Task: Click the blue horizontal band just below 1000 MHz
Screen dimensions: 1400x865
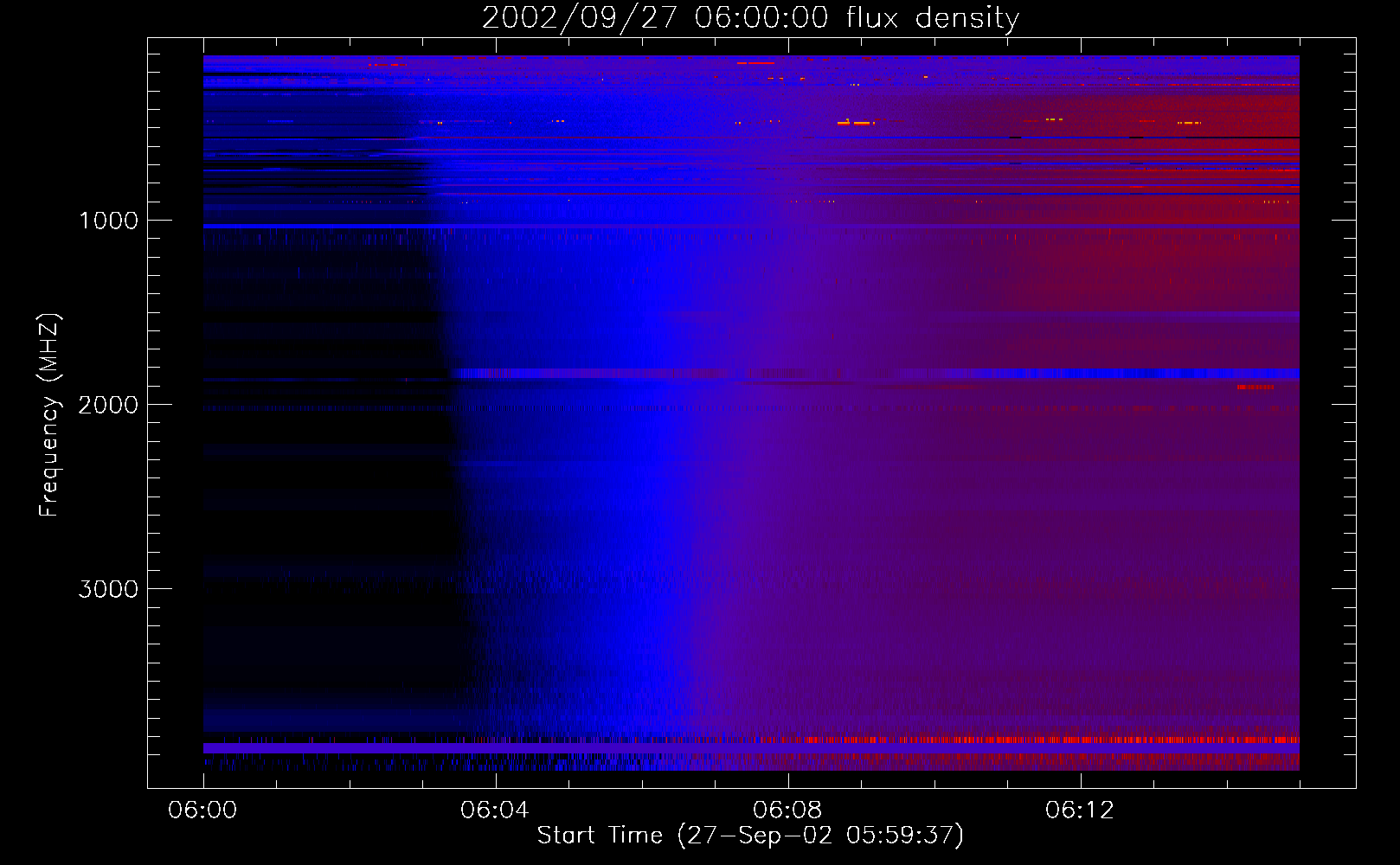Action: (751, 226)
